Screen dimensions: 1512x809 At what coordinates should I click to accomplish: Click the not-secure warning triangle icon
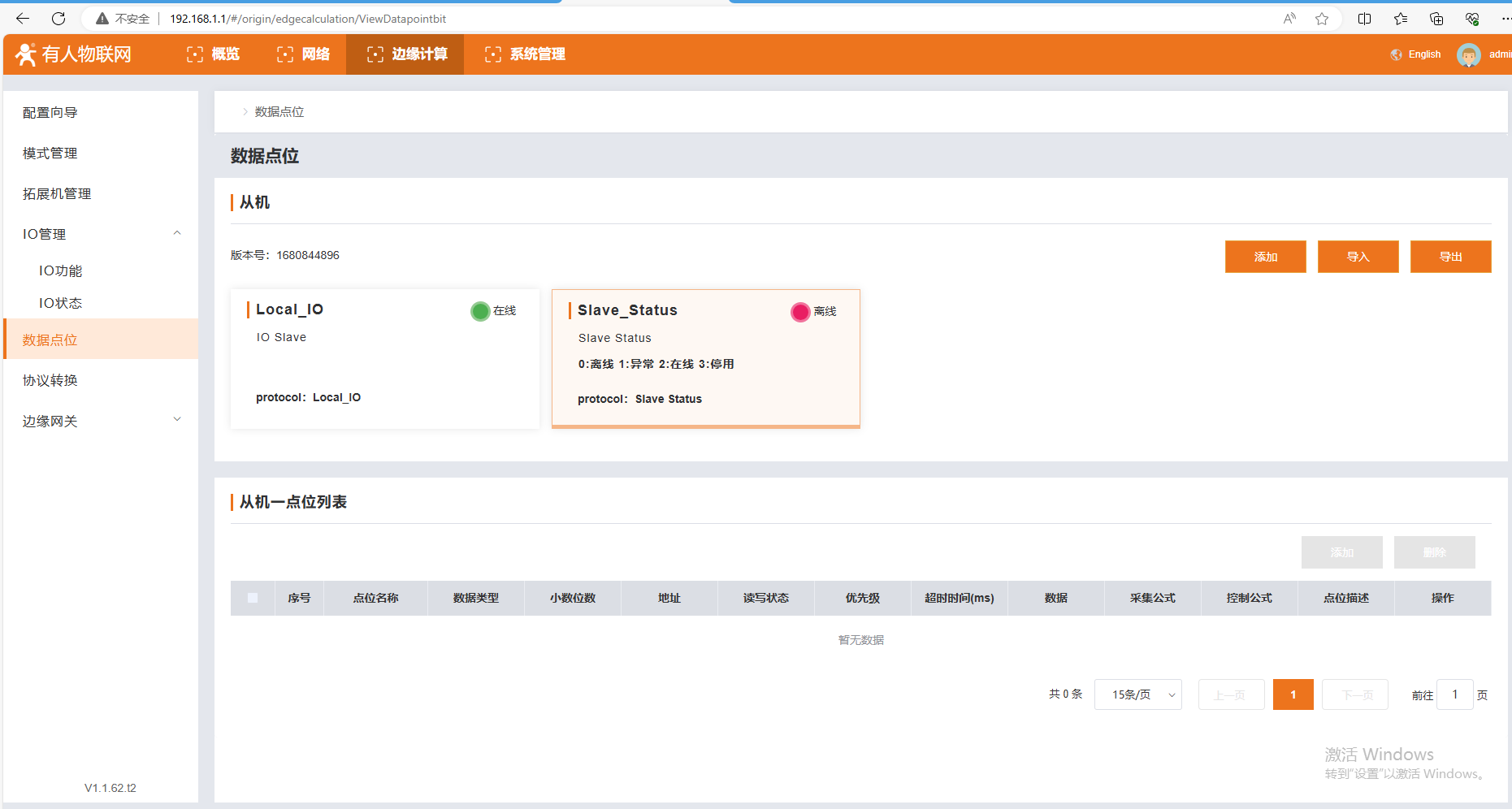point(102,19)
